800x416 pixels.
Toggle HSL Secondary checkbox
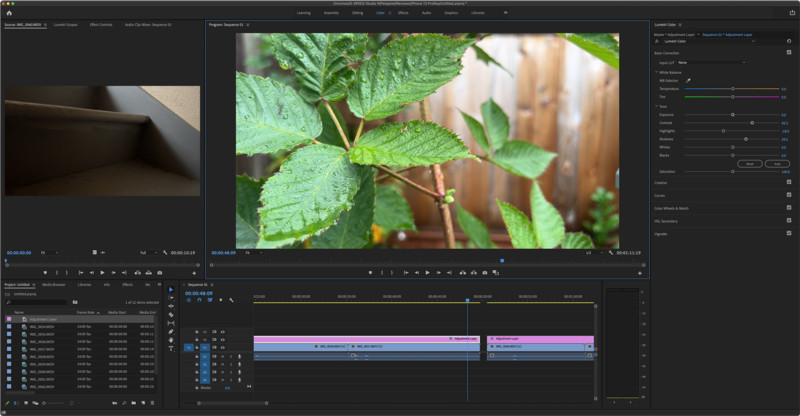pos(789,221)
